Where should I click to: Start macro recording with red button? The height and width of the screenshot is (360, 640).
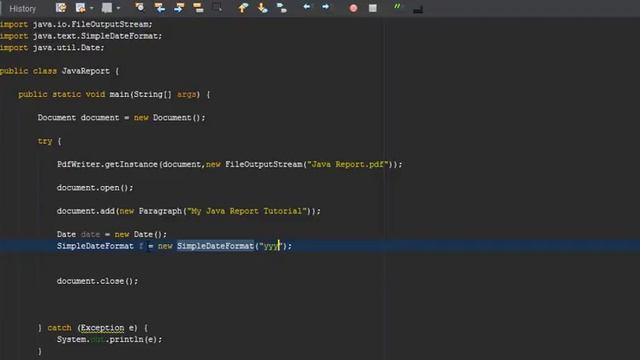pos(353,8)
